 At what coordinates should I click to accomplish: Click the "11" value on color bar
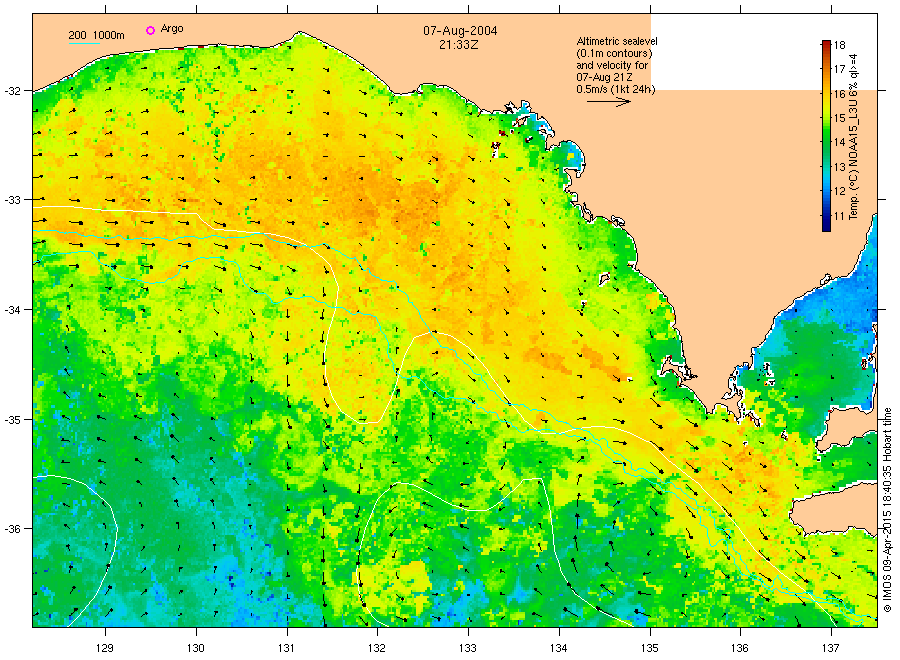[x=839, y=216]
